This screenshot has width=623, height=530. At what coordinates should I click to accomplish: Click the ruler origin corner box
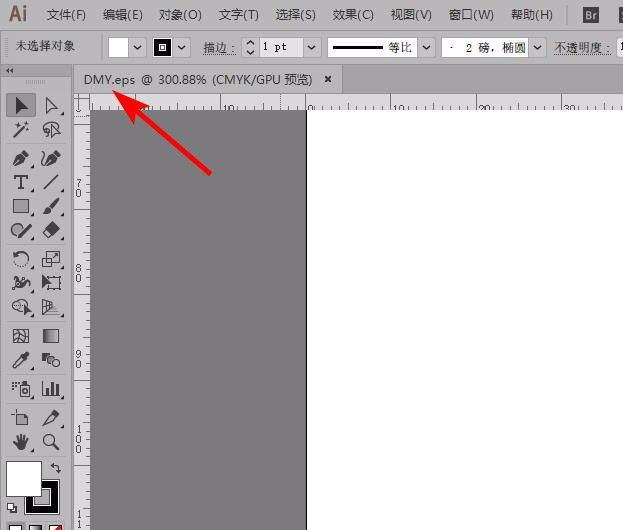pos(82,103)
